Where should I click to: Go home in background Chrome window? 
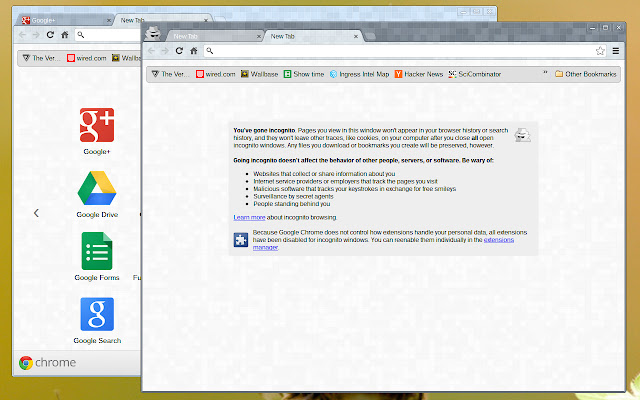click(64, 35)
